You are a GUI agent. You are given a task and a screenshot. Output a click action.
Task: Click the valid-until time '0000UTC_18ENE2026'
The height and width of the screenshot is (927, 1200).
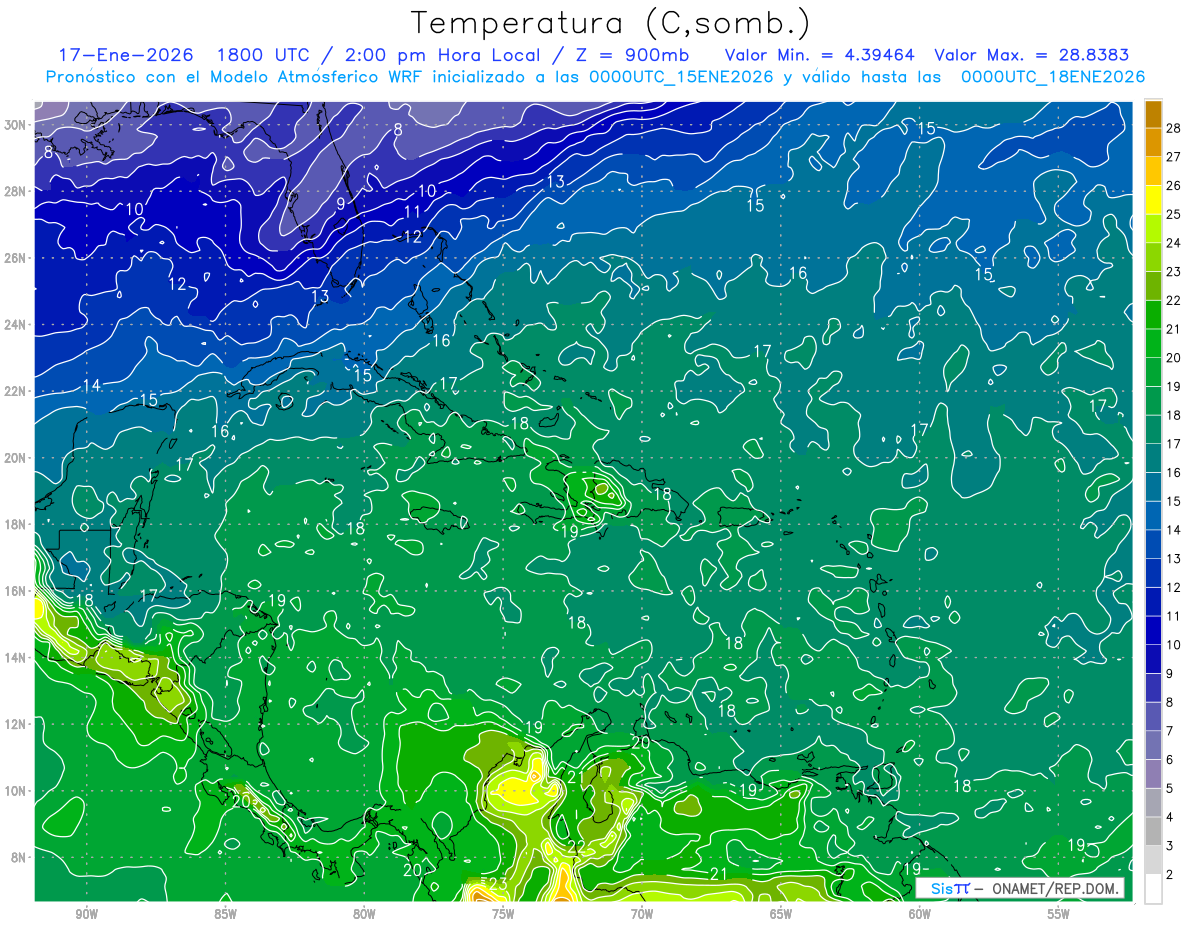click(1052, 77)
